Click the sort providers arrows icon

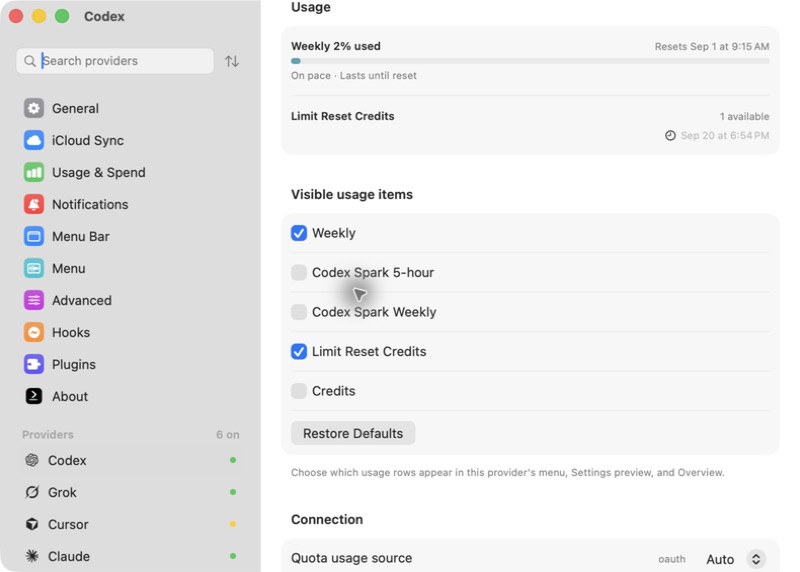tap(232, 61)
